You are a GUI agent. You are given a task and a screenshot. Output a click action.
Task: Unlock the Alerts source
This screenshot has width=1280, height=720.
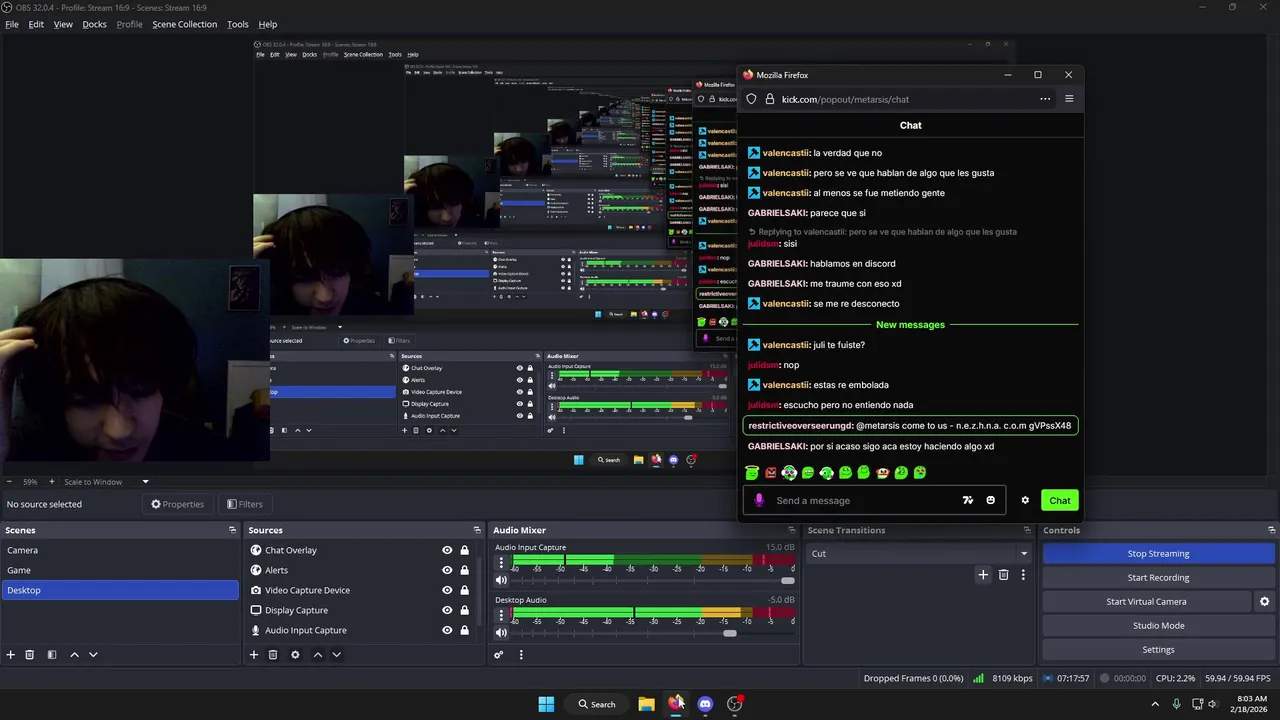(464, 570)
